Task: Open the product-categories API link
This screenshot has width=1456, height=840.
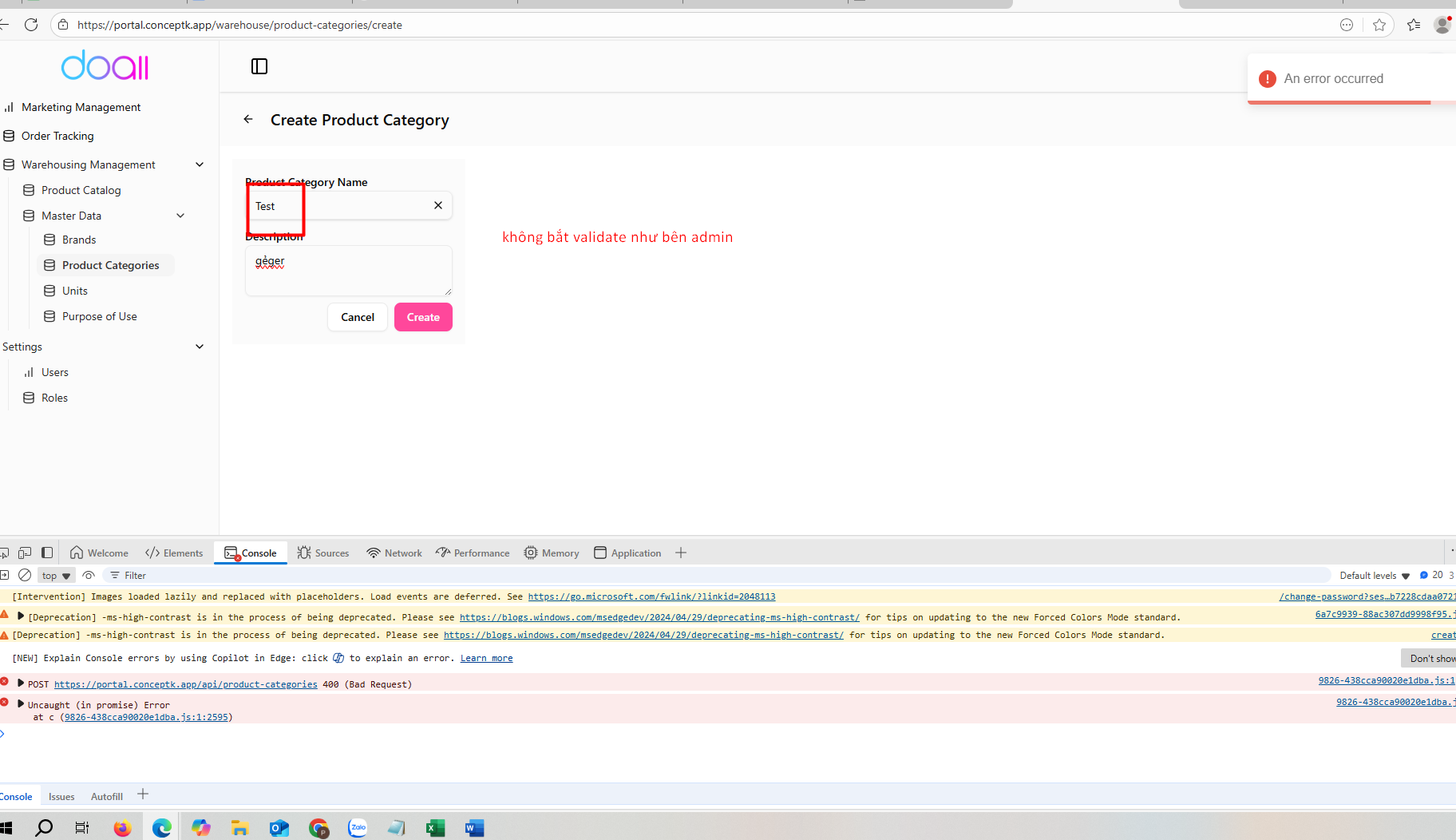Action: 185,684
